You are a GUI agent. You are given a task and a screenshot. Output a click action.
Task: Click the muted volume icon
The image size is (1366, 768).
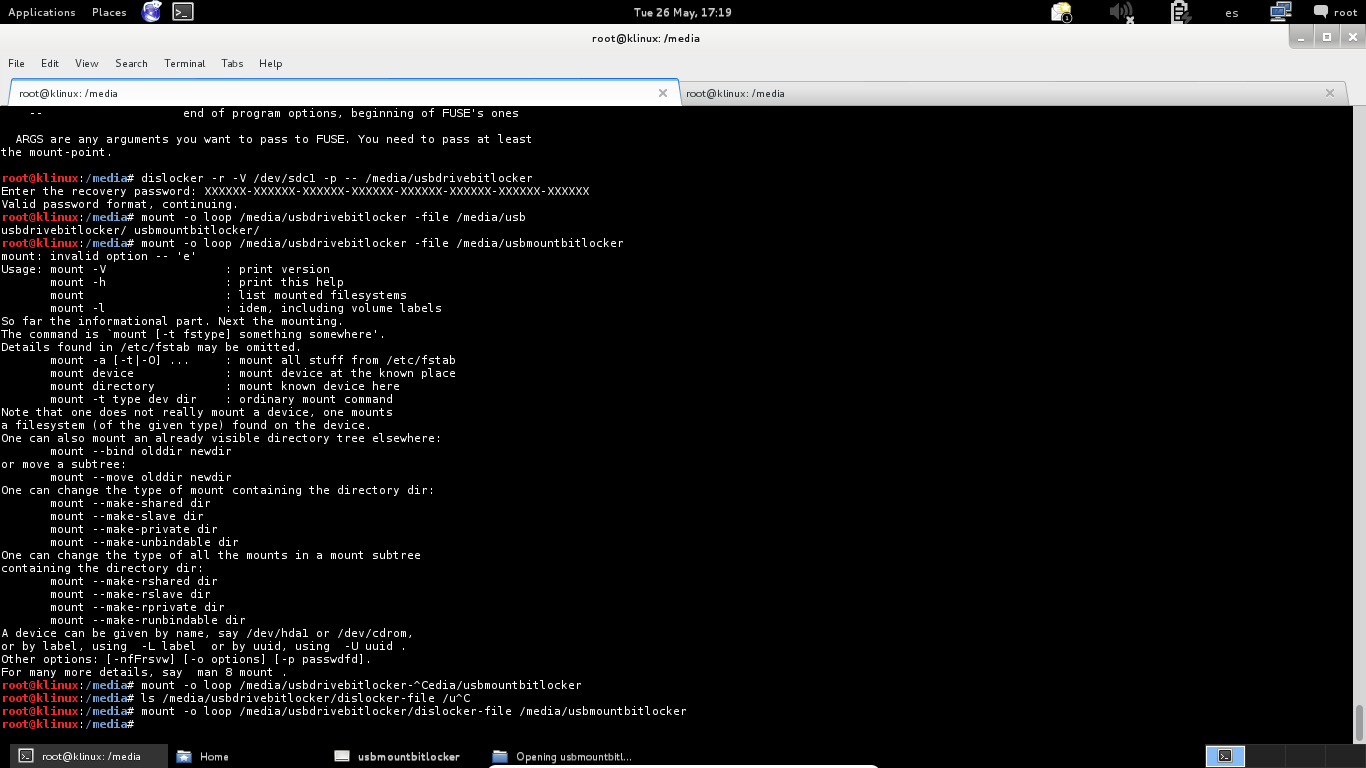click(1121, 12)
